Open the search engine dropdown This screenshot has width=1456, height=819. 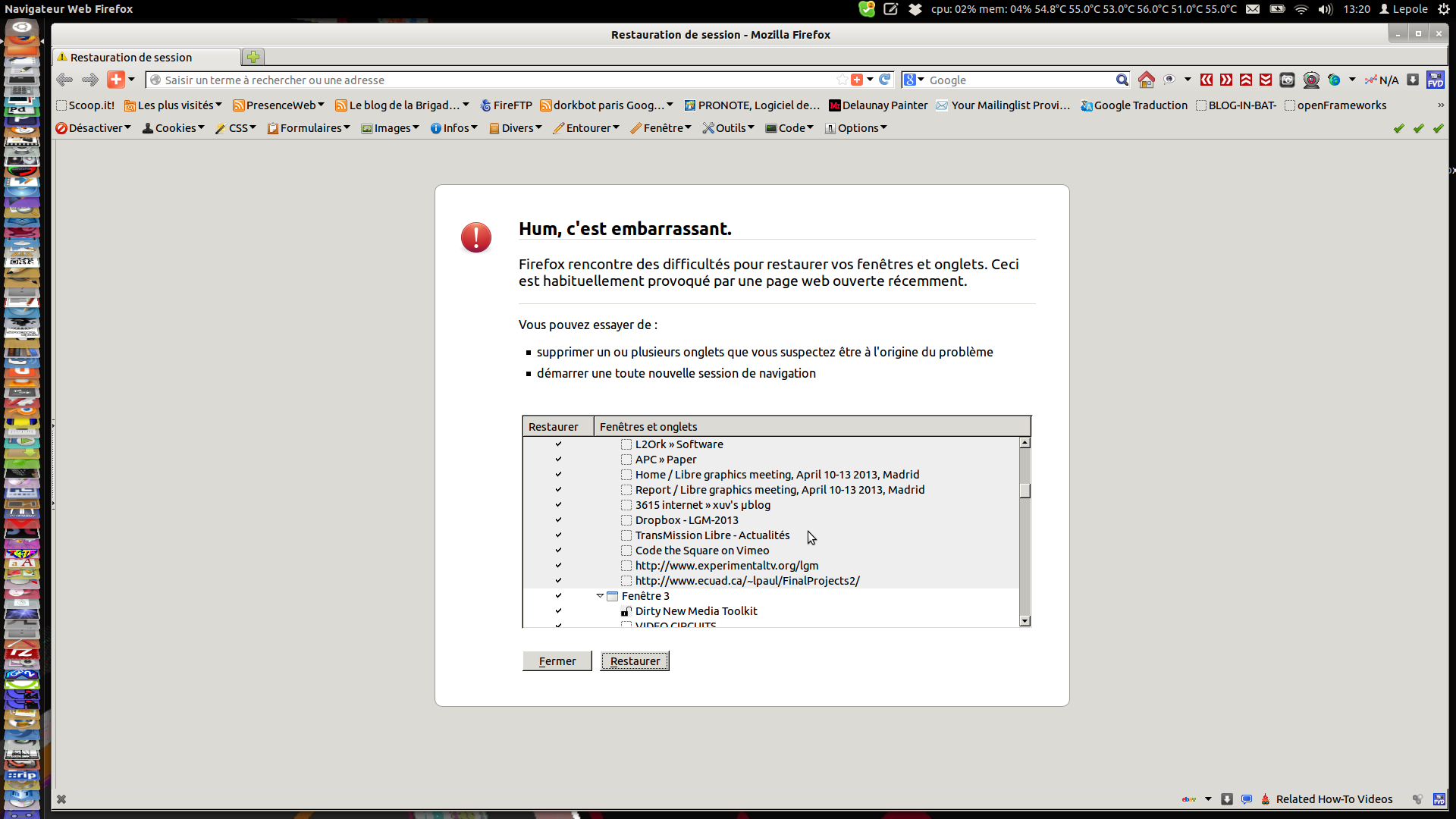914,80
